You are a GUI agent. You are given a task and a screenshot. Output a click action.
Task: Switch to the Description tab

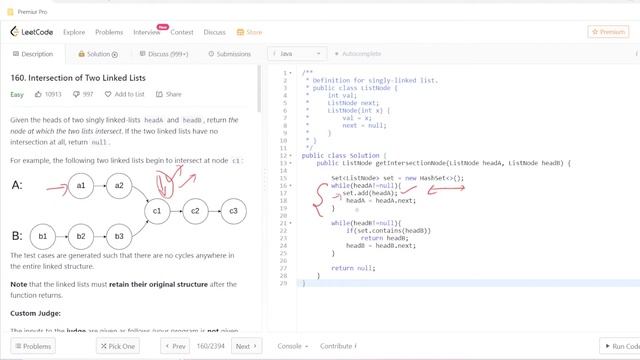(x=33, y=54)
